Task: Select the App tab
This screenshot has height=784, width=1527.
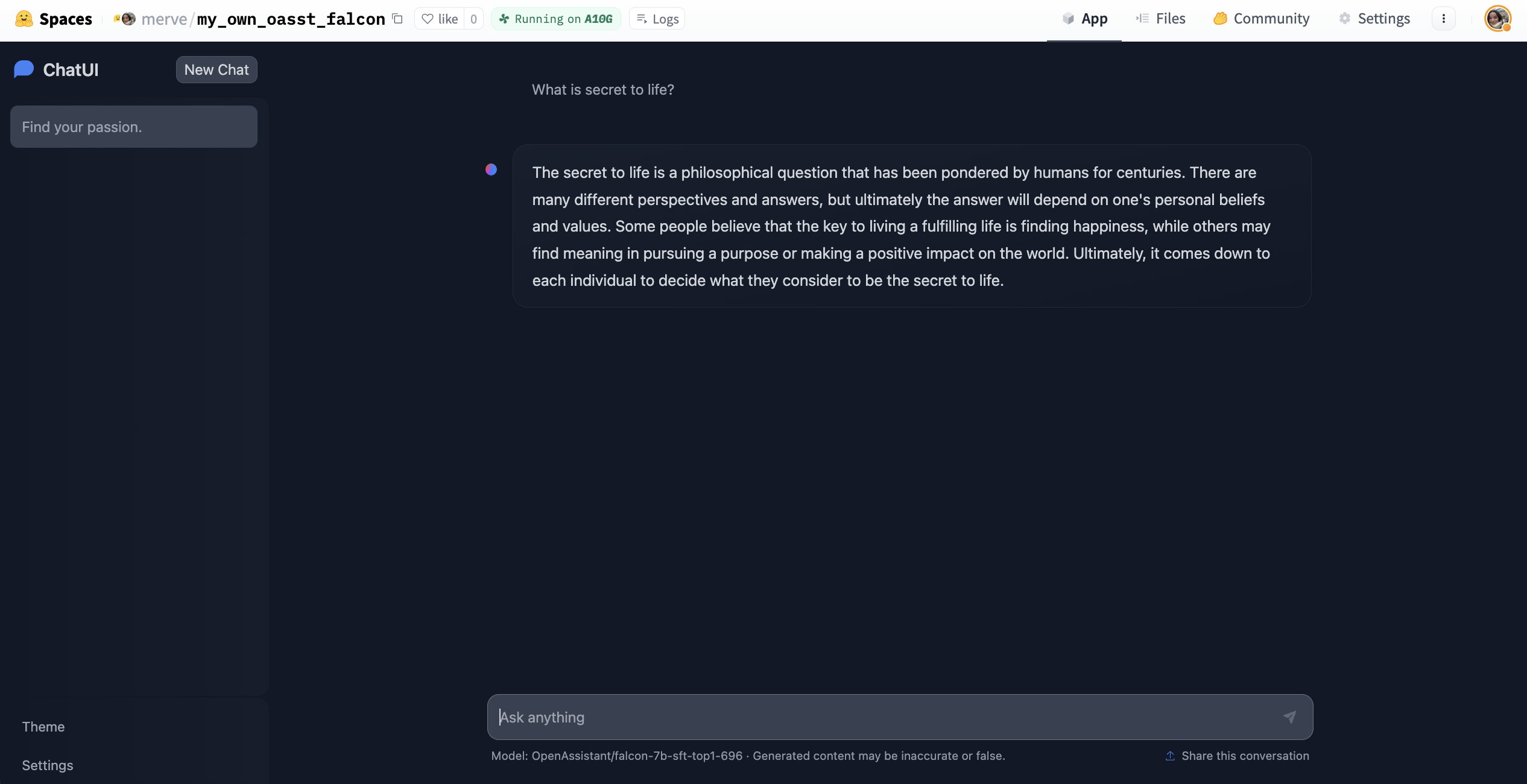Action: (1085, 19)
